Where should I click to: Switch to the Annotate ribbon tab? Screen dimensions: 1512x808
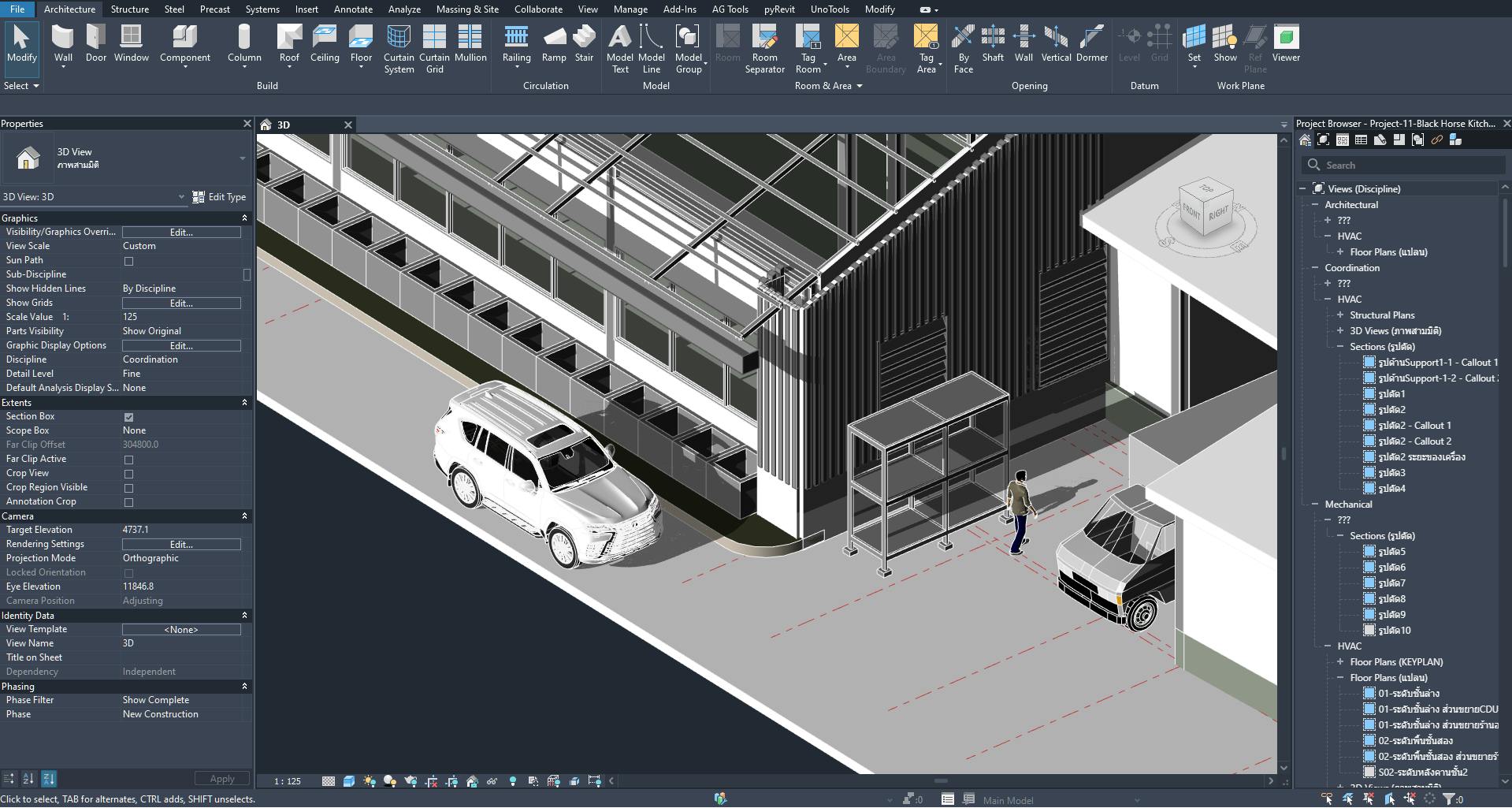pos(353,9)
